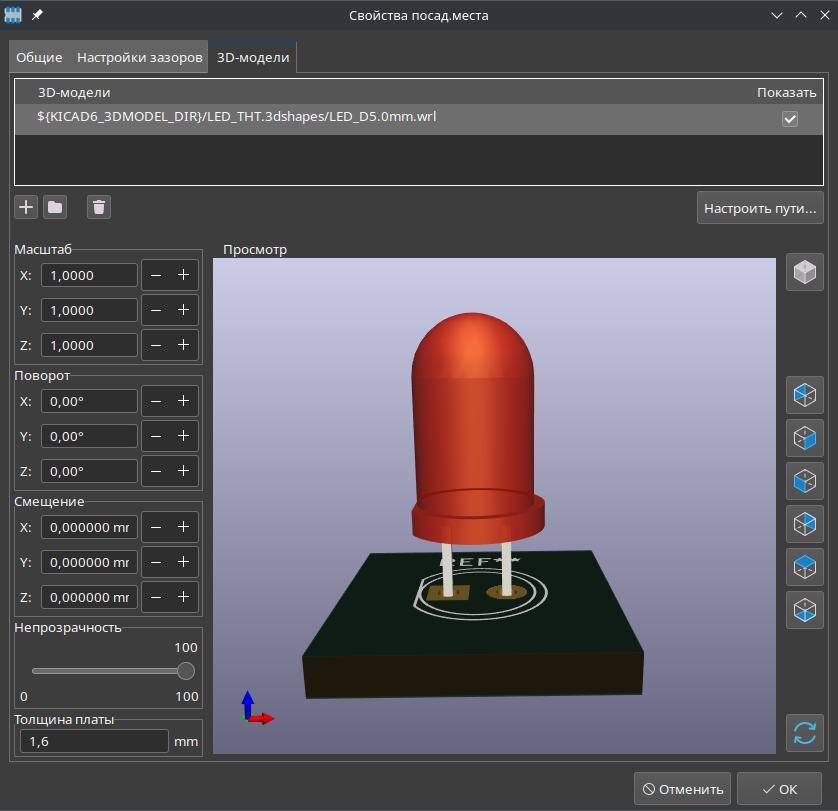Viewport: 838px width, 811px height.
Task: Decrease Поворот Z value with minus button
Action: pyautogui.click(x=156, y=471)
